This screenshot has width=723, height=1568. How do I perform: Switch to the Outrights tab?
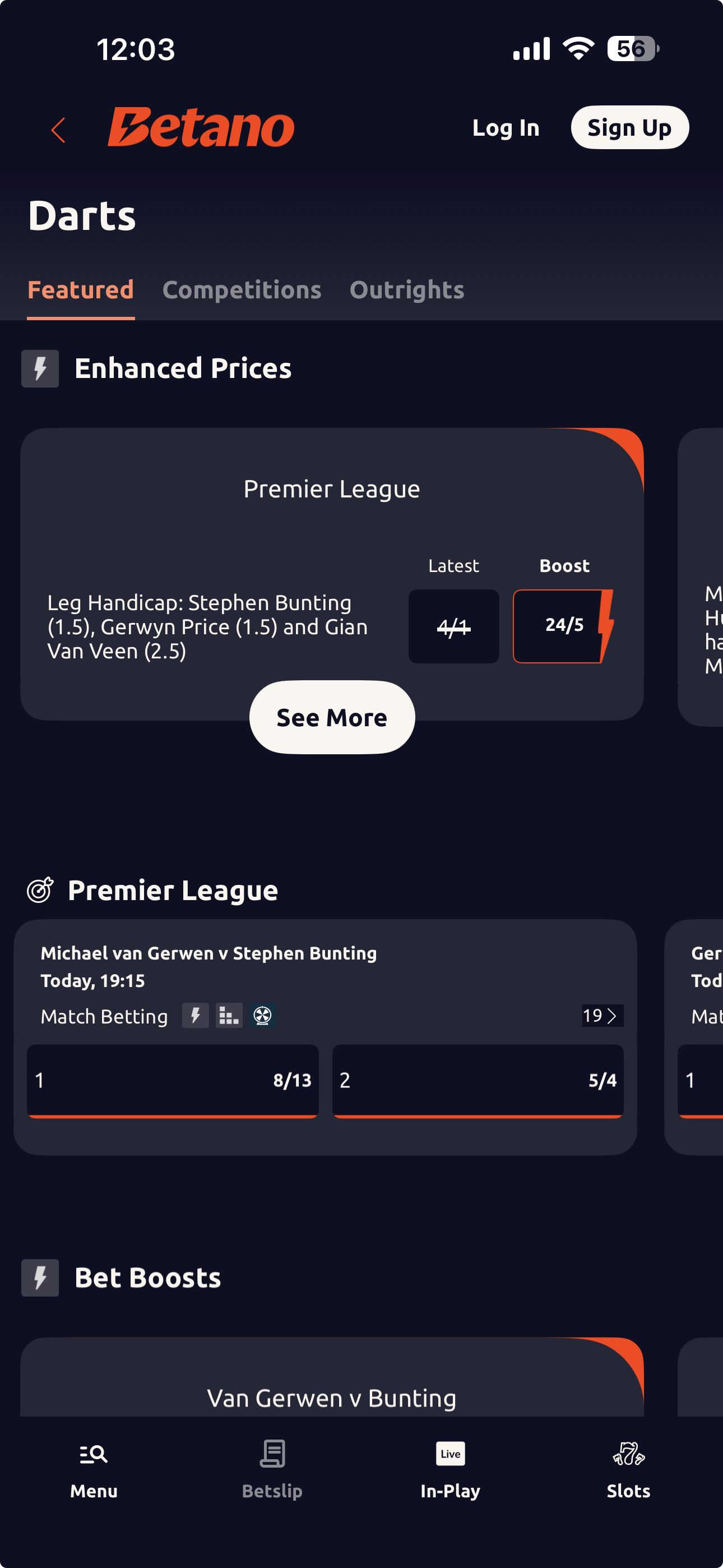pyautogui.click(x=406, y=290)
